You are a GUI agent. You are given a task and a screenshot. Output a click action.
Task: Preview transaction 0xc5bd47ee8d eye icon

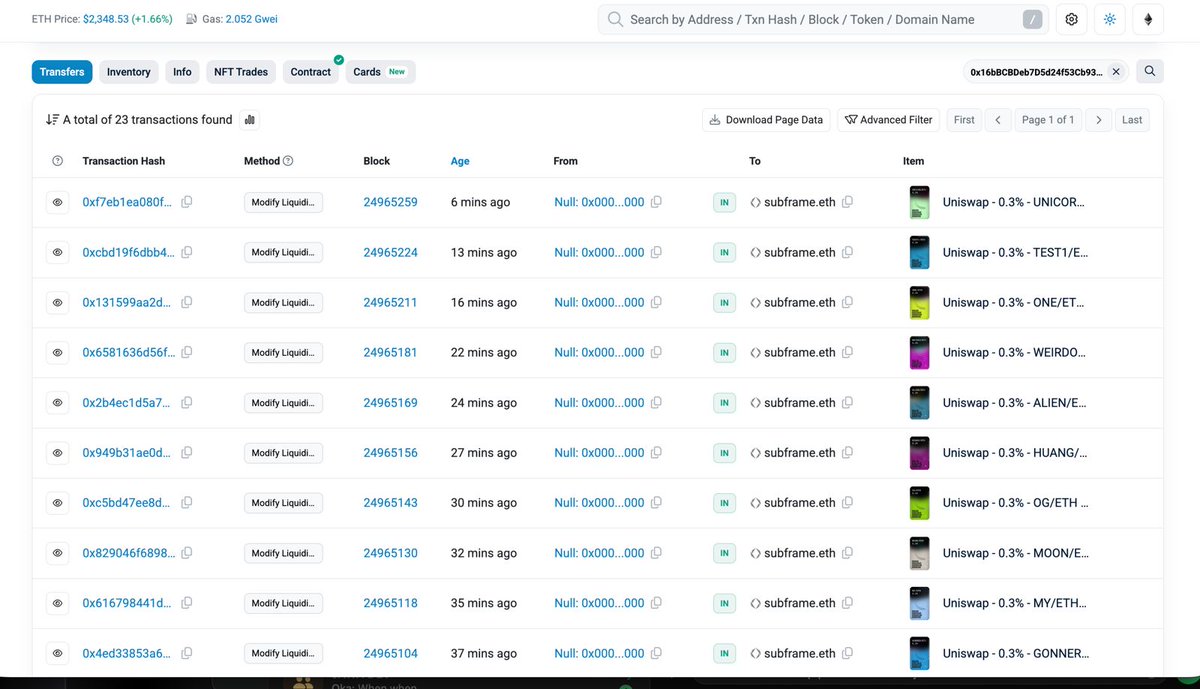pyautogui.click(x=58, y=503)
